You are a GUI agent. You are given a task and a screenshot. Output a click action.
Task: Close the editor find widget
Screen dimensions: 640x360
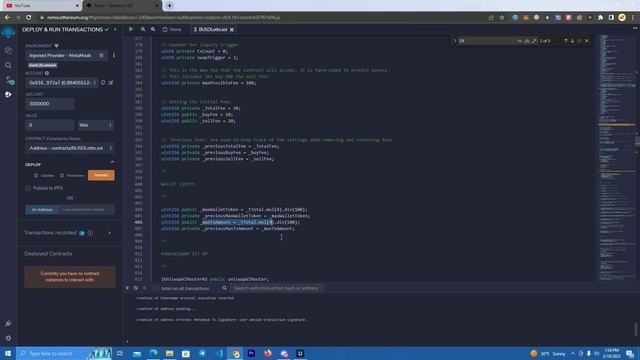587,41
